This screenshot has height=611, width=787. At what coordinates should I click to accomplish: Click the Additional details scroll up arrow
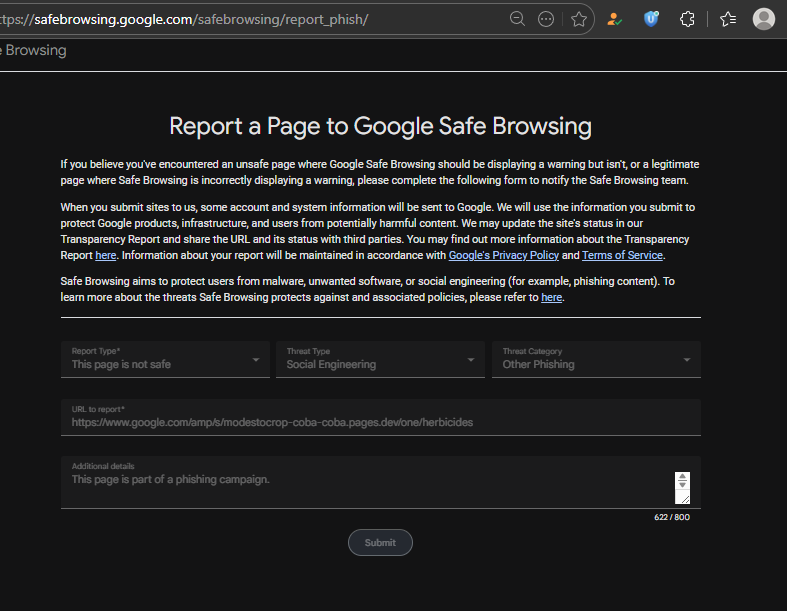pyautogui.click(x=682, y=476)
